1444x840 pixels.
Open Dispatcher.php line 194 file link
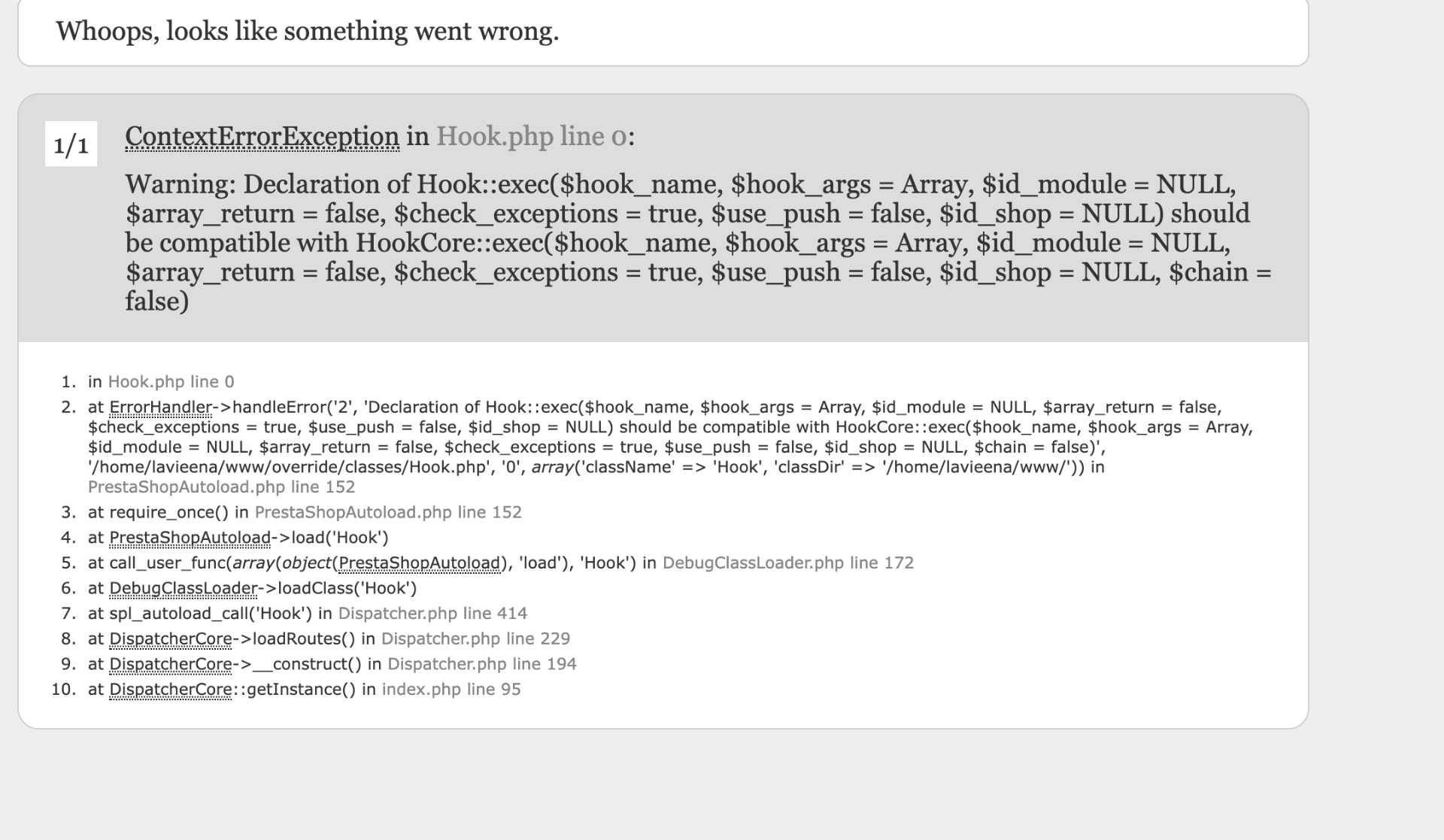click(481, 664)
